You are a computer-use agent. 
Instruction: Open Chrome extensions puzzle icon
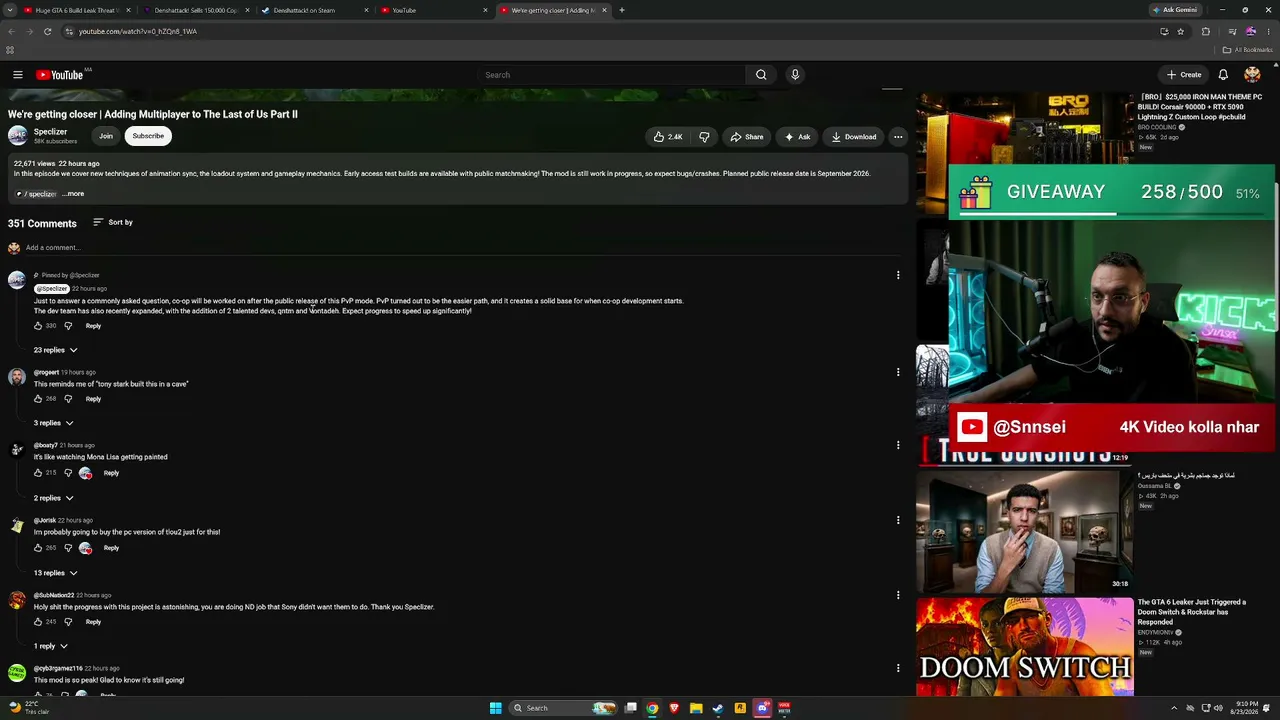(1206, 31)
